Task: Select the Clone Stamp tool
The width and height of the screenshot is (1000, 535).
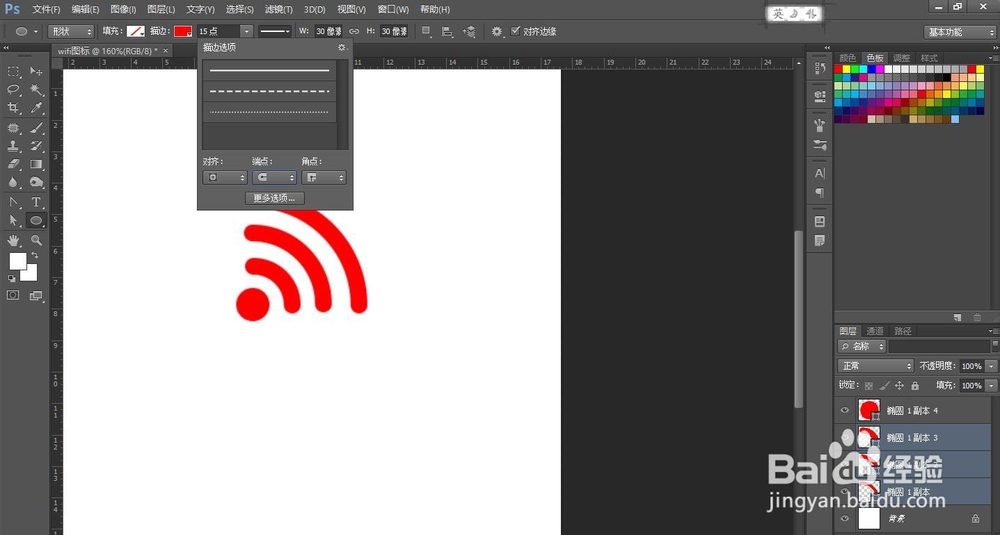Action: 13,146
